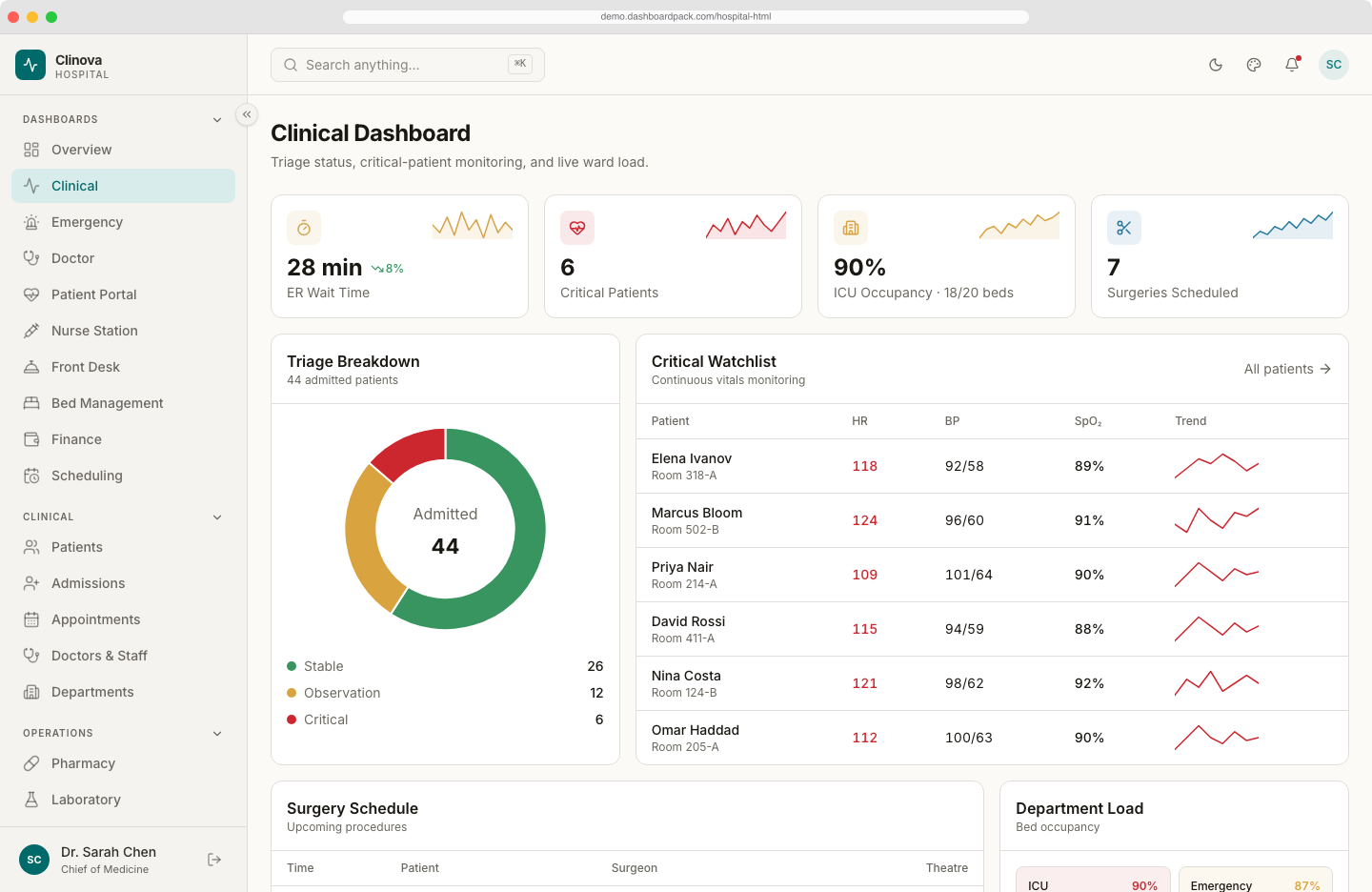Click the Surgeon column header
This screenshot has width=1372, height=892.
click(x=635, y=868)
